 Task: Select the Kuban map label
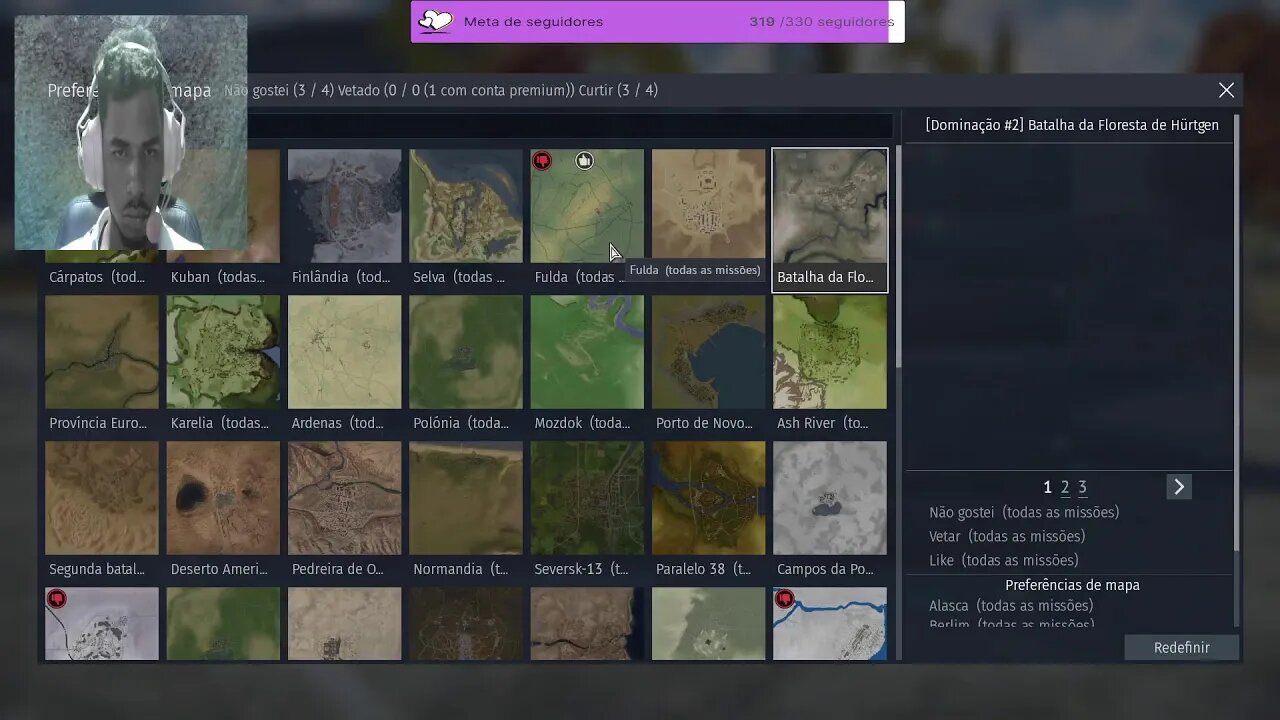tap(218, 277)
